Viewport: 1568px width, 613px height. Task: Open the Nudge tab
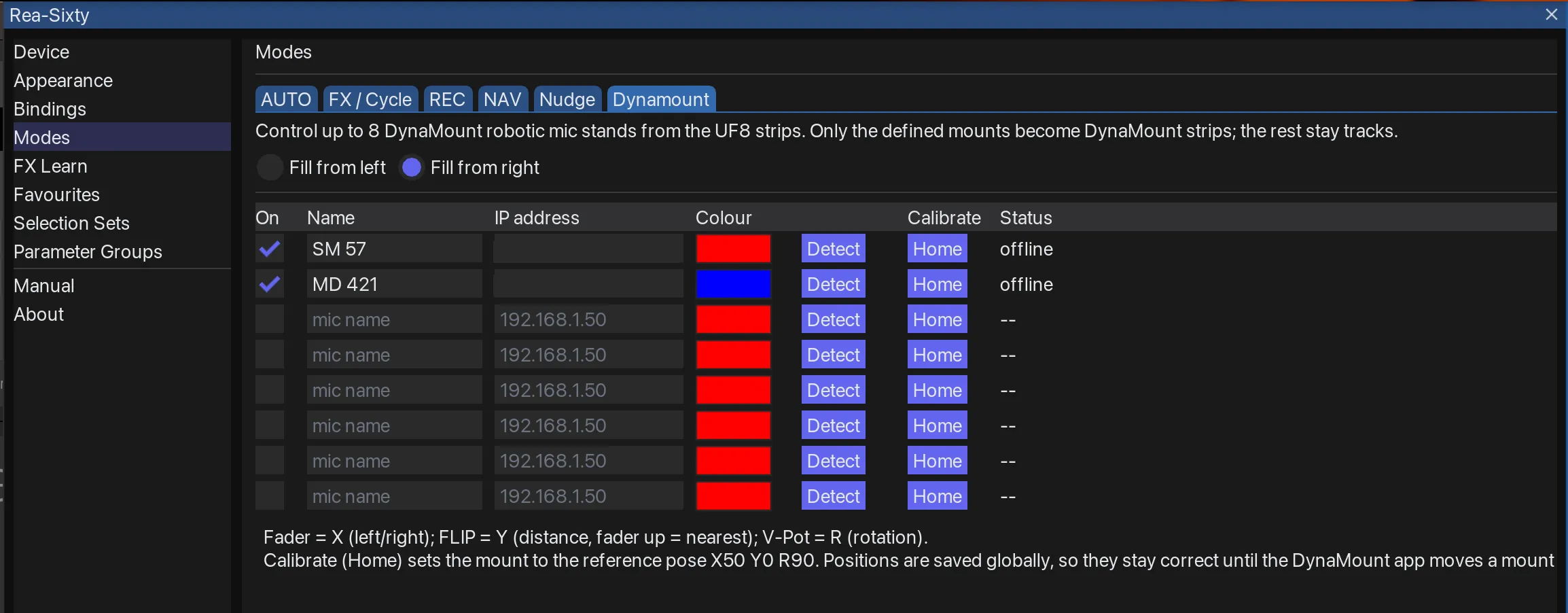pyautogui.click(x=567, y=99)
